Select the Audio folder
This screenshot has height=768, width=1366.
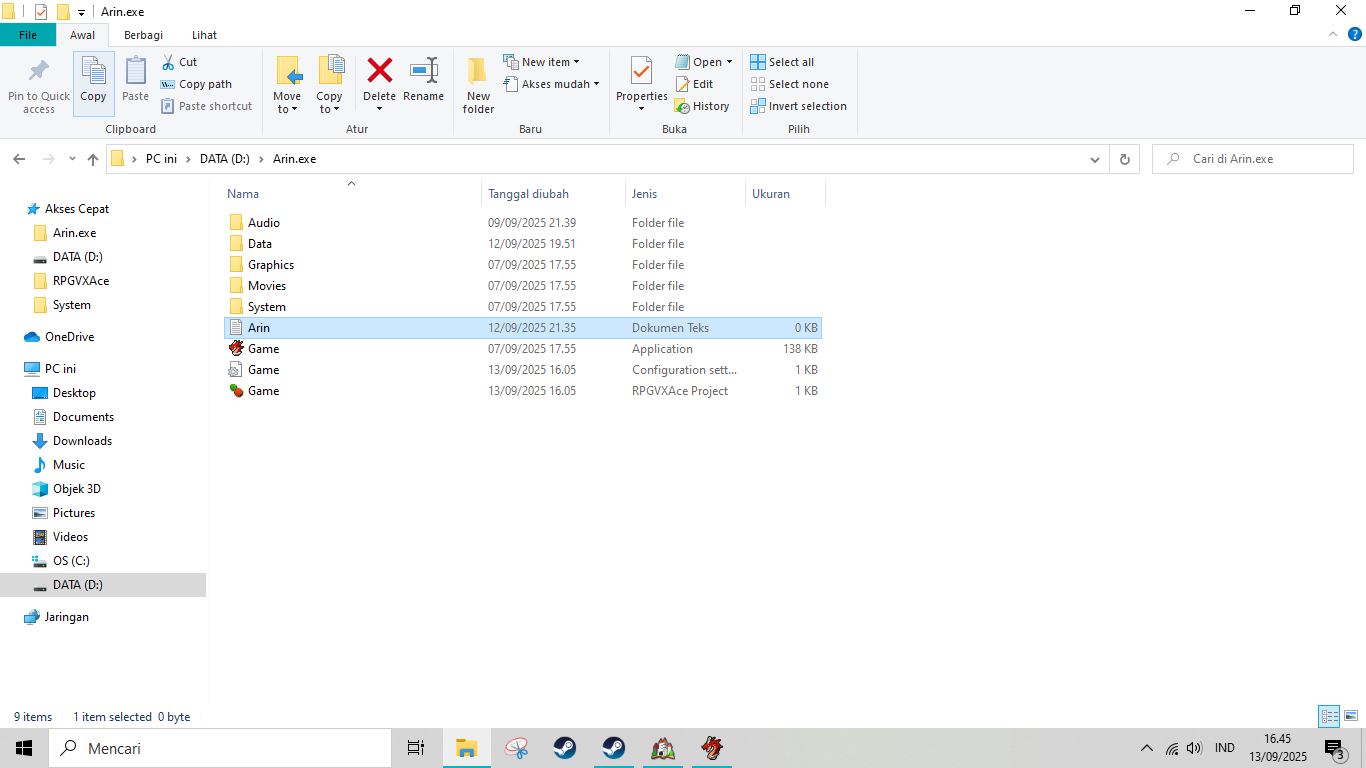click(x=523, y=223)
